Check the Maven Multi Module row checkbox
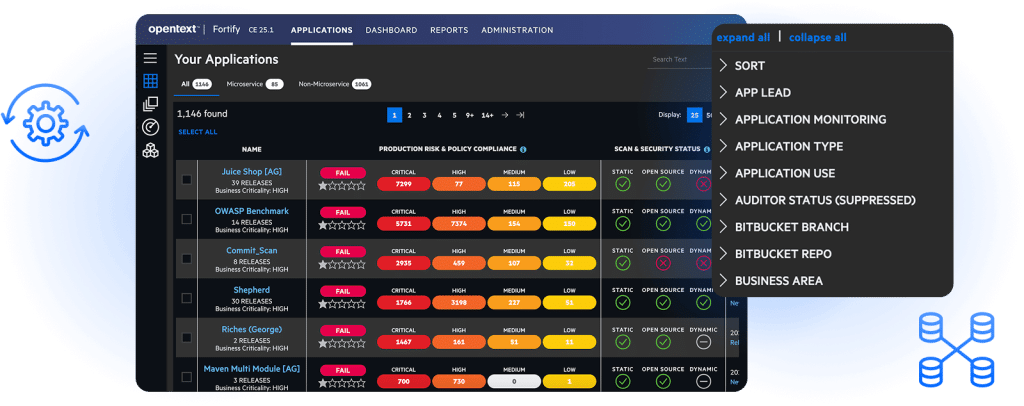This screenshot has width=1024, height=406. [187, 377]
